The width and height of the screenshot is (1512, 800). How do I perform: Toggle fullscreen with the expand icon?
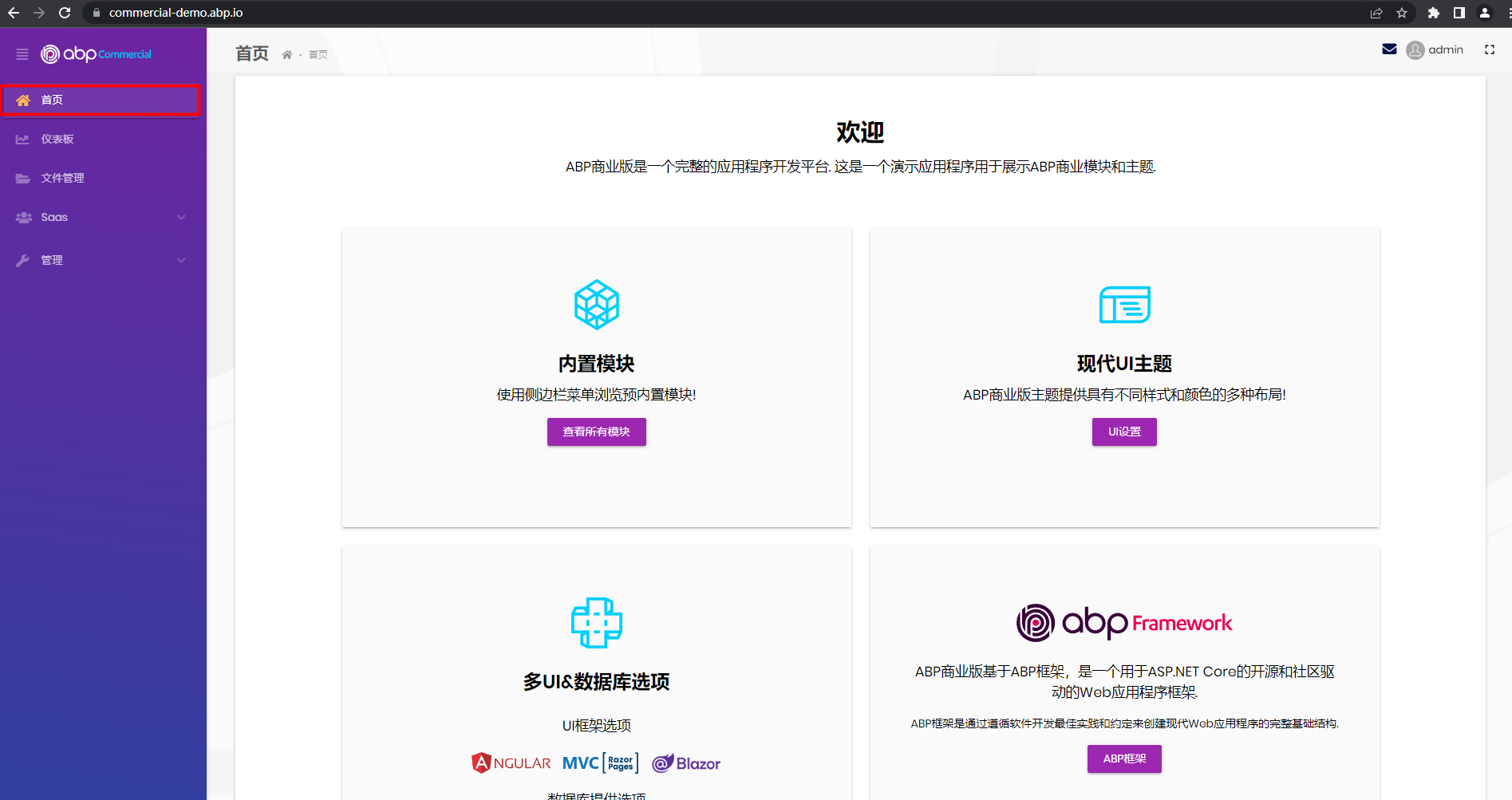coord(1489,49)
